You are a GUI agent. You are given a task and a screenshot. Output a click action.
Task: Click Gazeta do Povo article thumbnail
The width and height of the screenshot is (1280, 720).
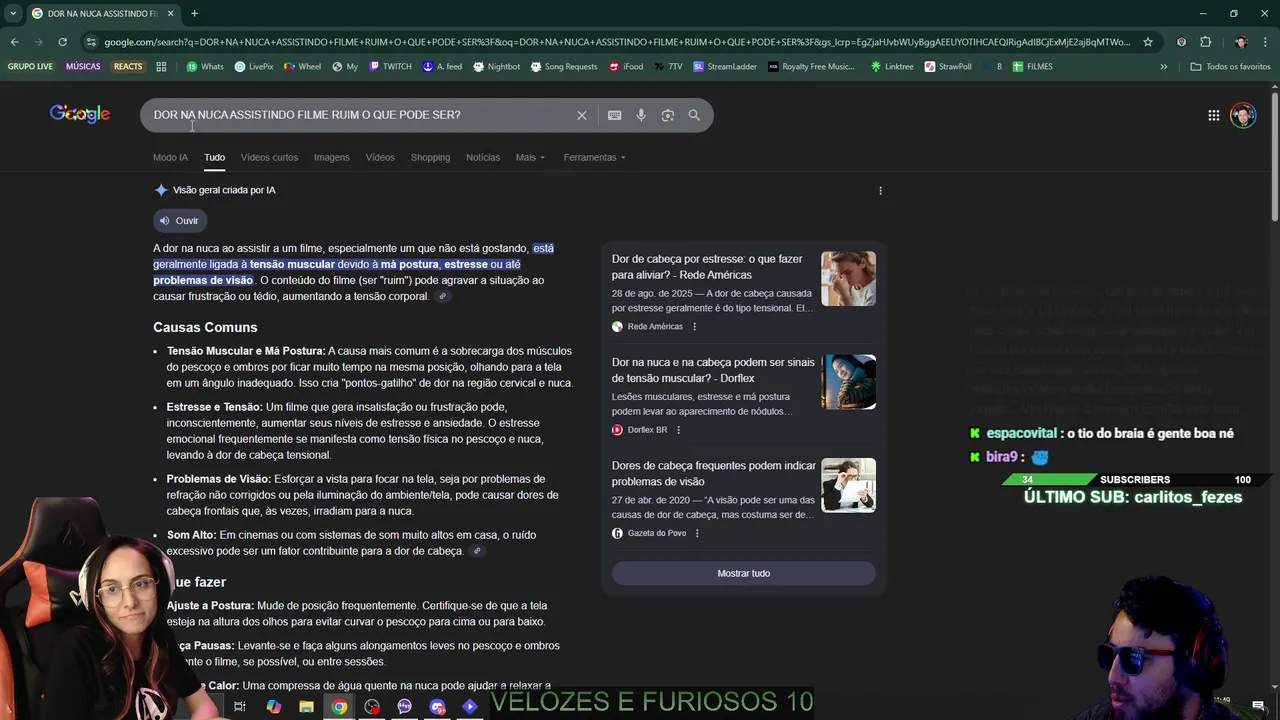(848, 485)
